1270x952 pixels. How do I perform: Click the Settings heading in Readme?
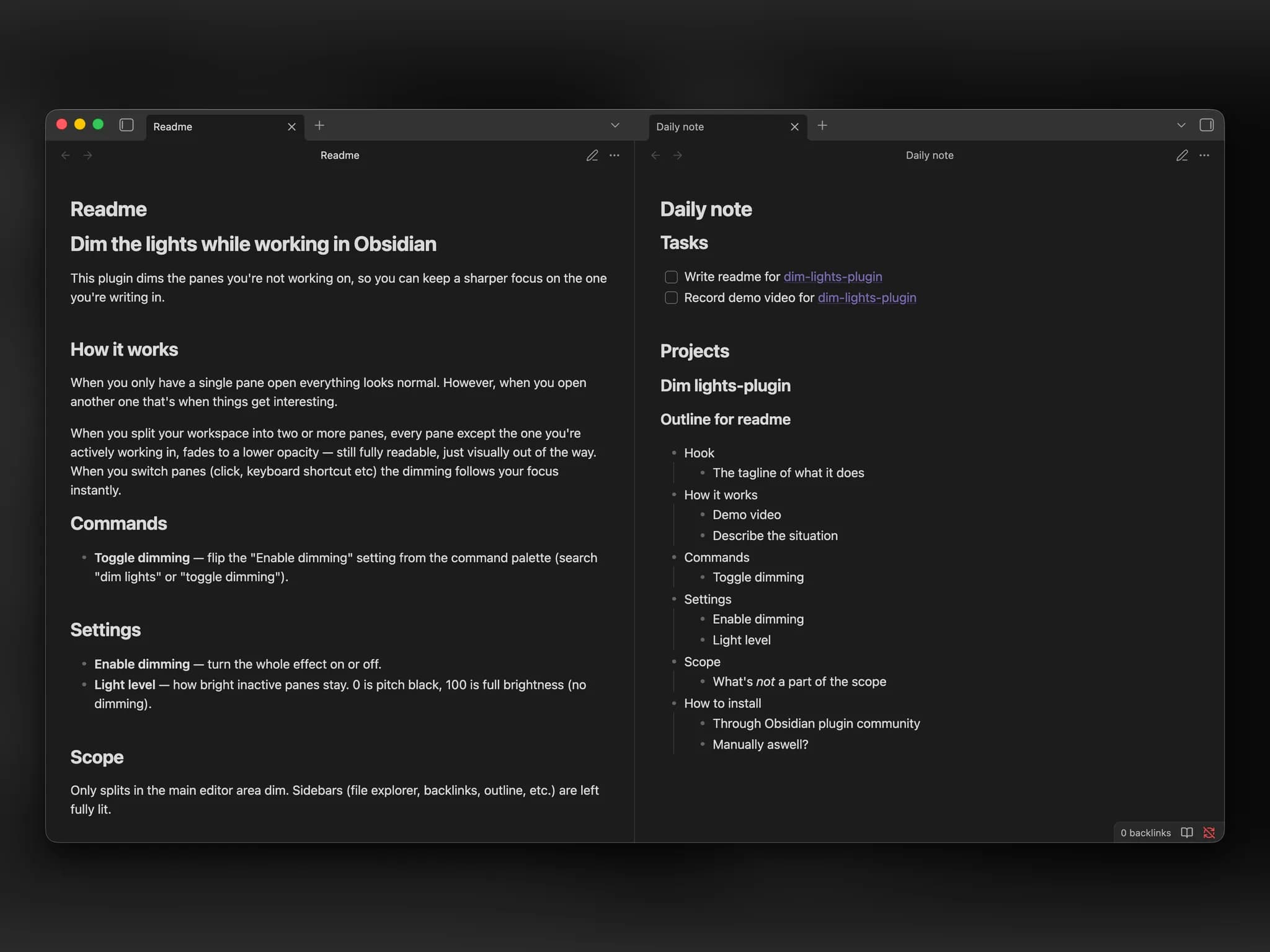[105, 629]
